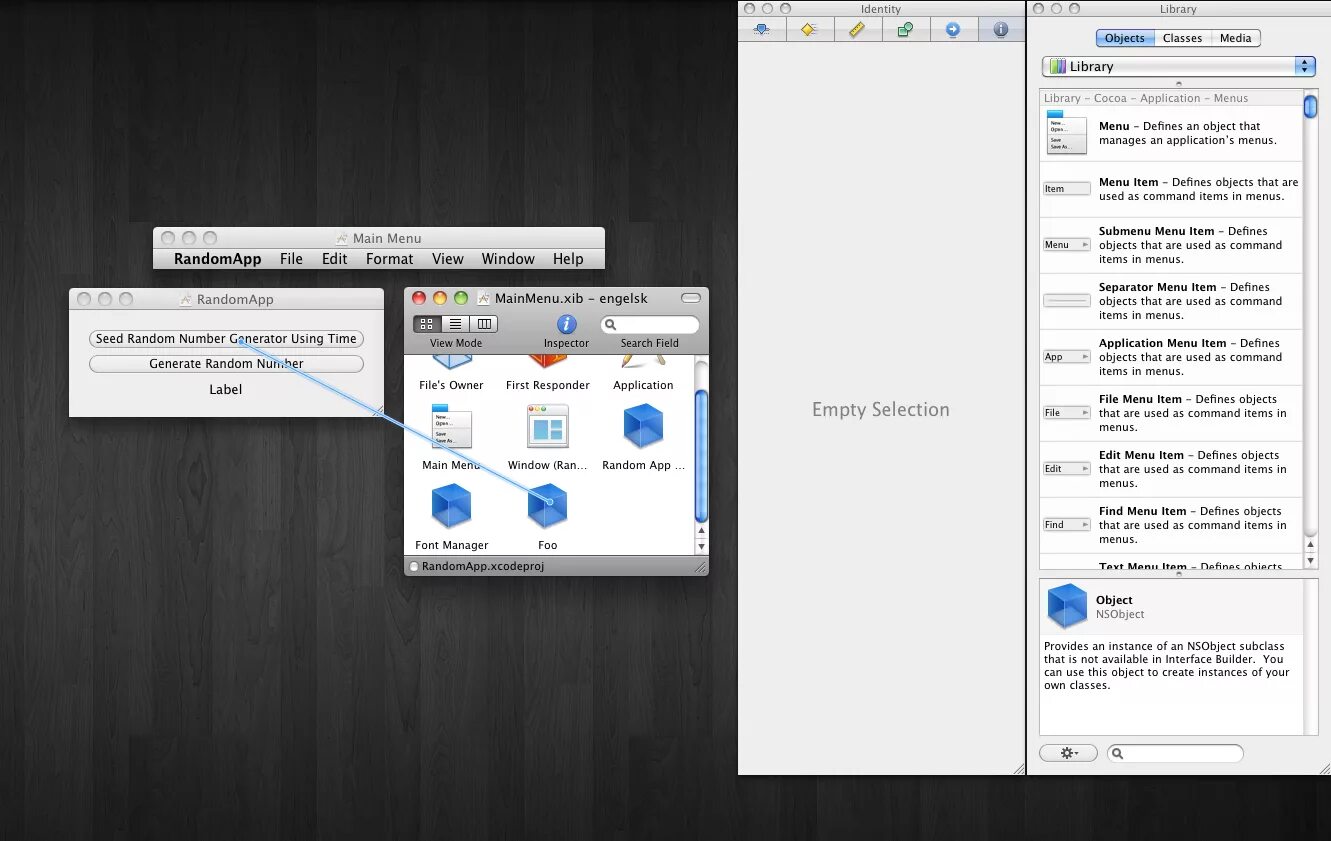
Task: Select the Font Manager object
Action: [451, 506]
